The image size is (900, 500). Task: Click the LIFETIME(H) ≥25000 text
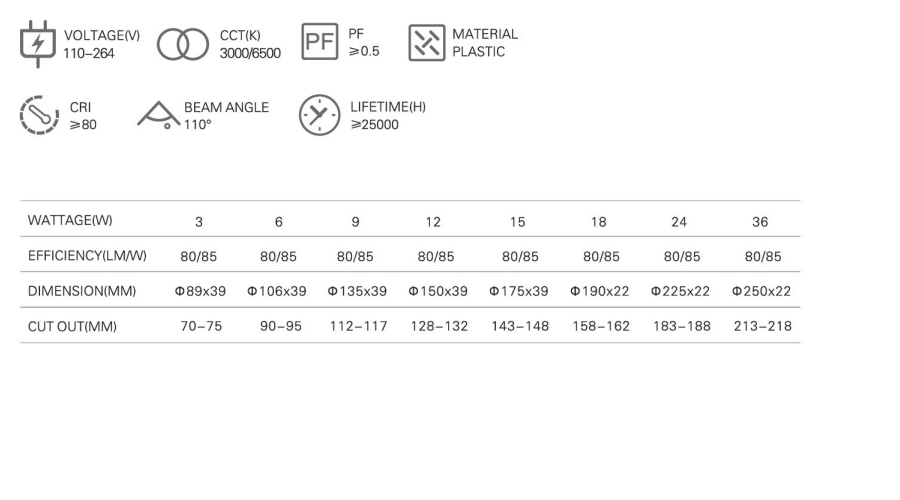[388, 116]
